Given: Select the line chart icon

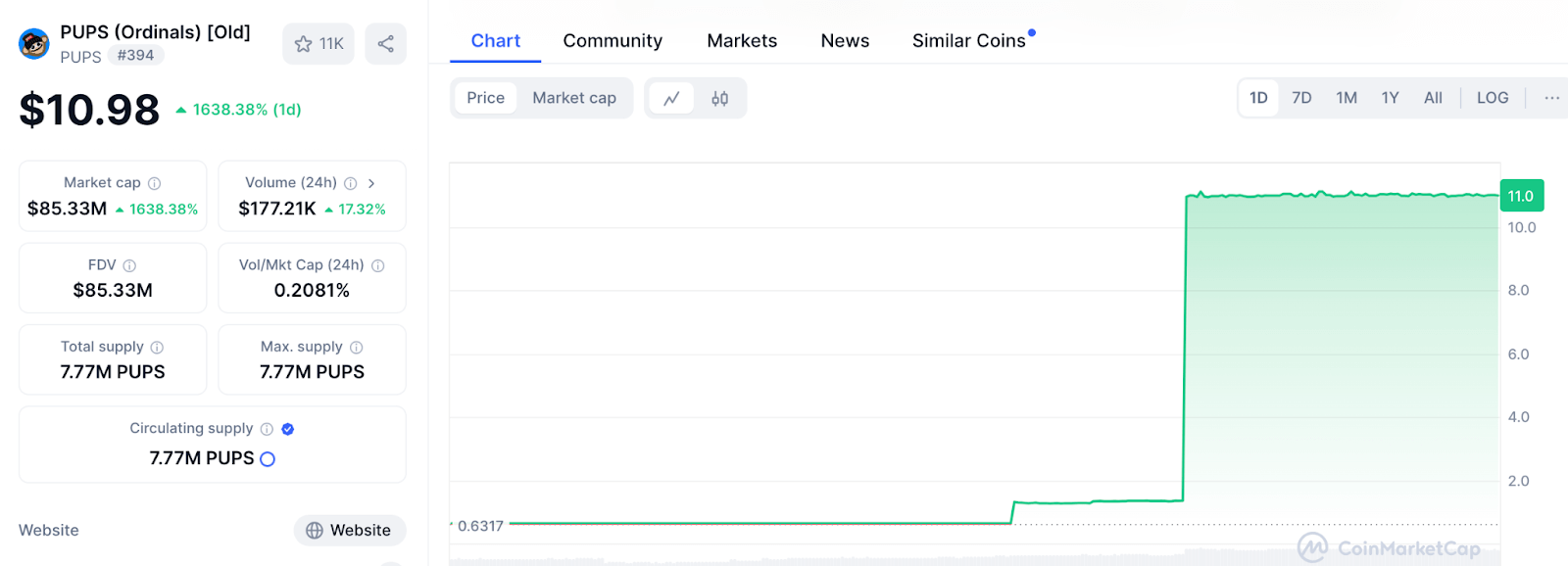Looking at the screenshot, I should [671, 98].
